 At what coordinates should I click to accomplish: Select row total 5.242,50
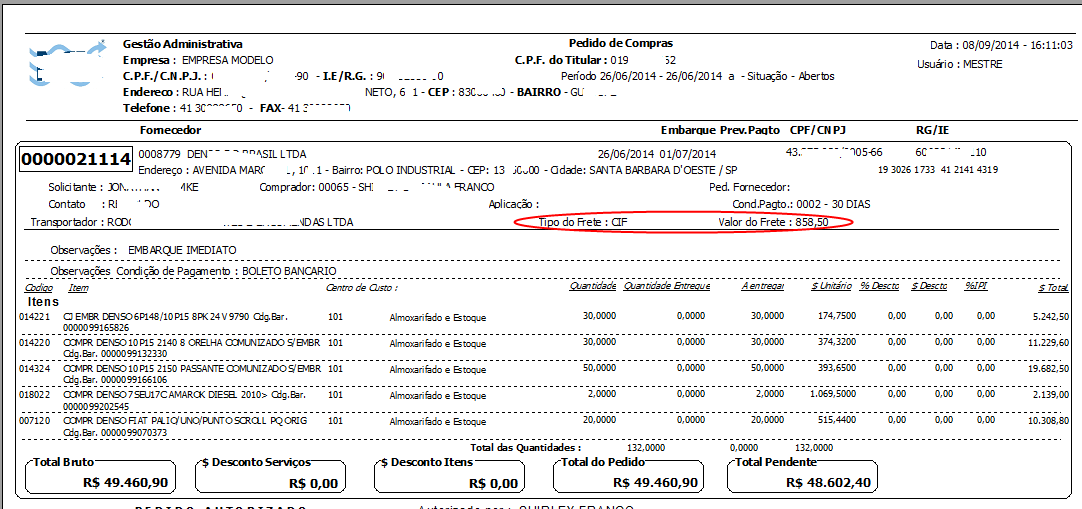click(x=1052, y=317)
